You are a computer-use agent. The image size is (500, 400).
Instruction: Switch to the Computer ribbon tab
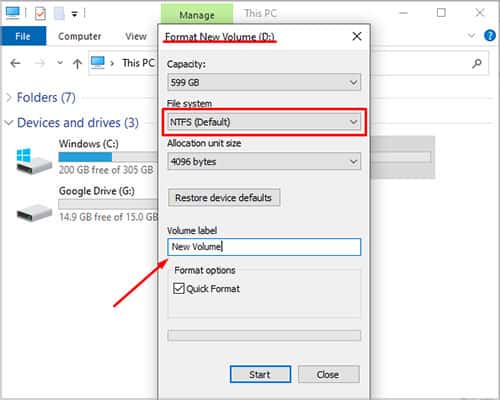(79, 36)
